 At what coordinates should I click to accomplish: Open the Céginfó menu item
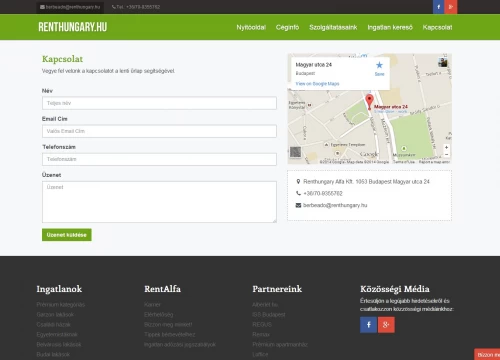point(287,27)
